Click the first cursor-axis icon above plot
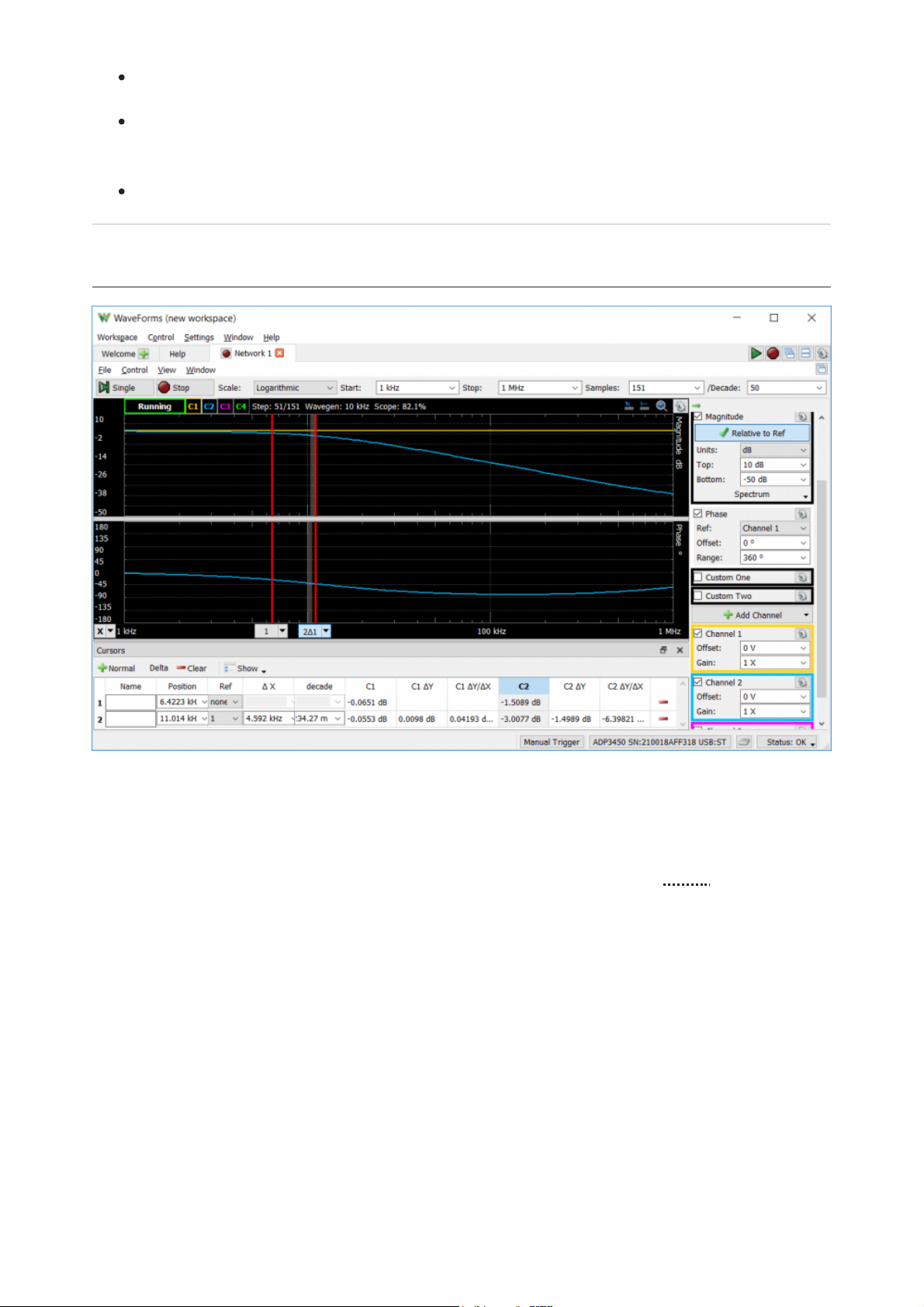The image size is (924, 1307). 628,406
